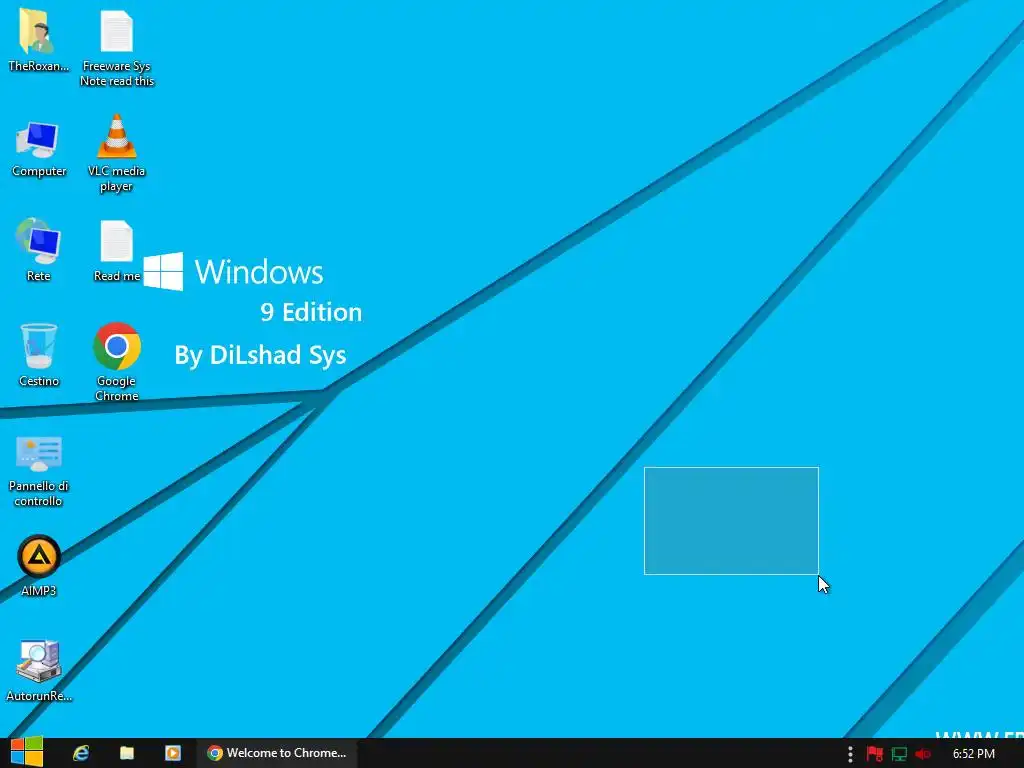Select the VLC media player shortcut

pos(116,153)
